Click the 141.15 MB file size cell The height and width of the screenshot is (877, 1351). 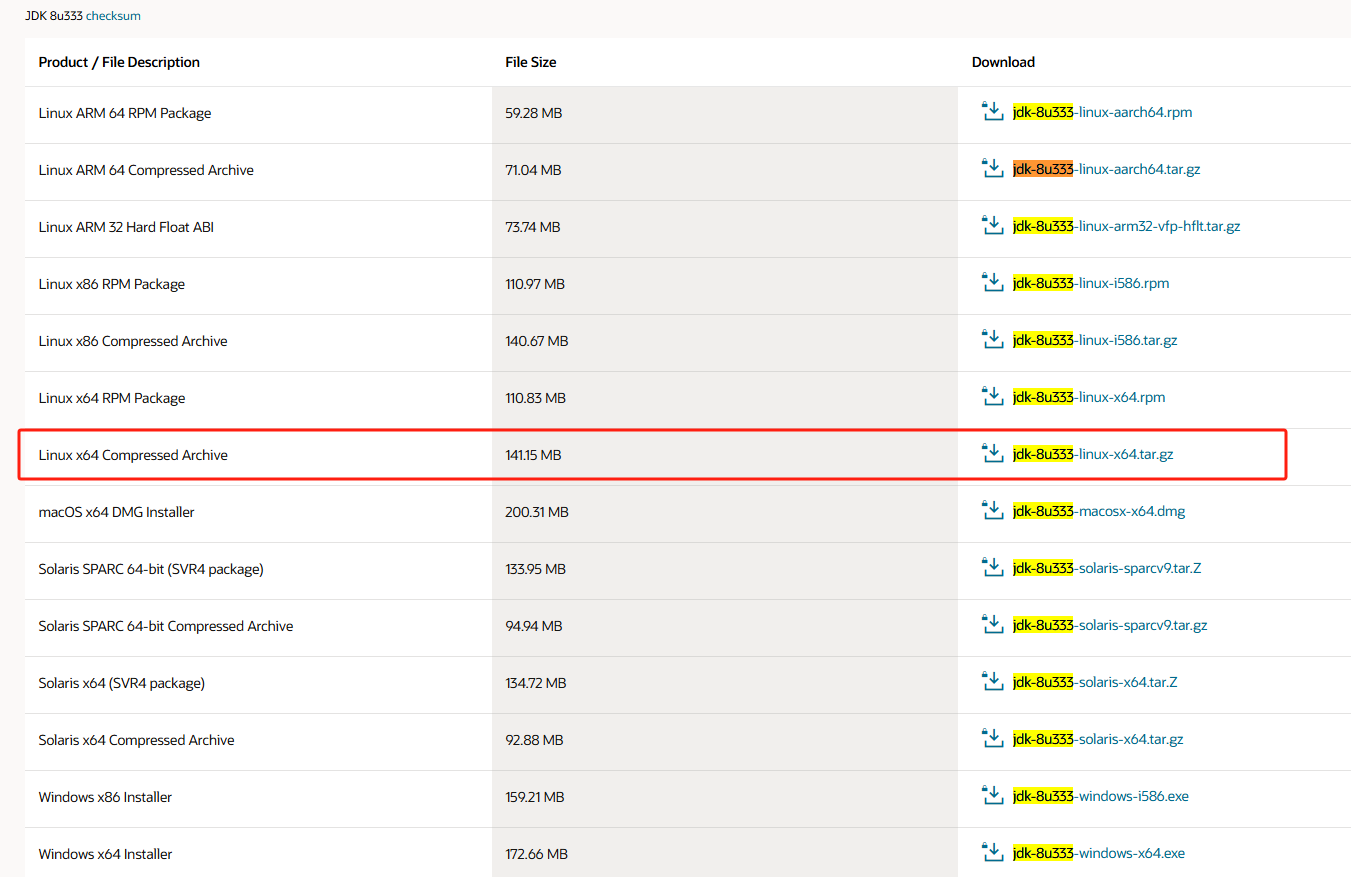tap(725, 456)
